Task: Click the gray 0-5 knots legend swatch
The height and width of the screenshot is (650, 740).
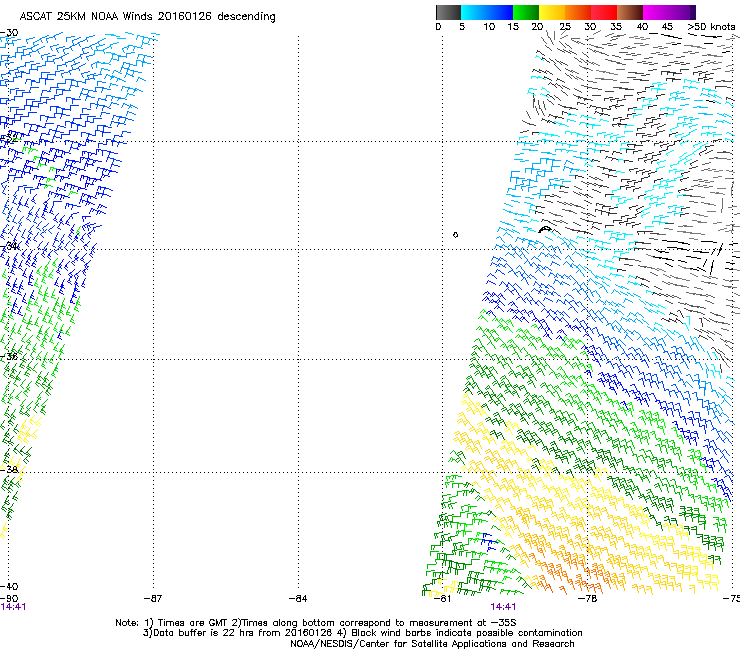Action: click(x=448, y=12)
